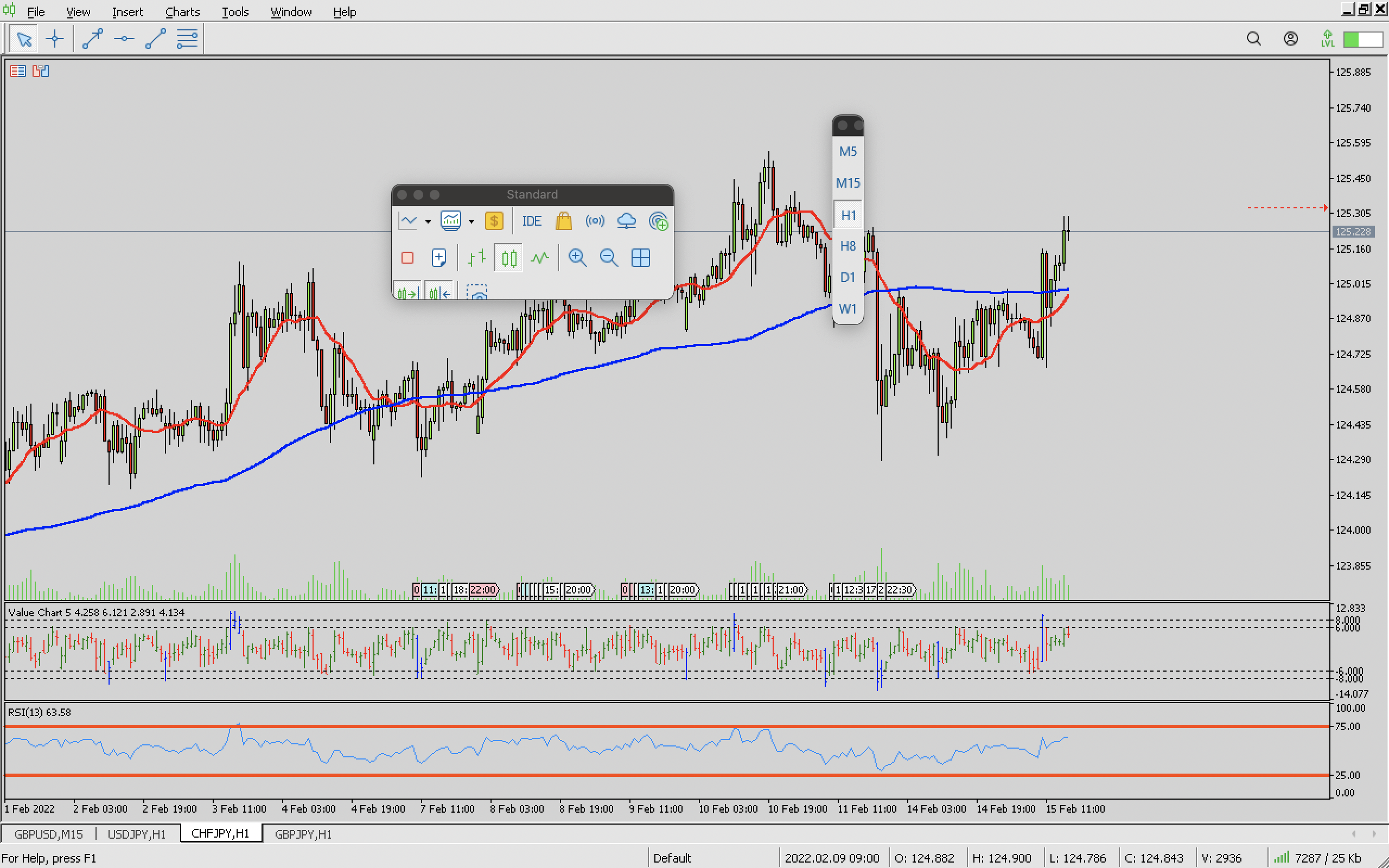Click the 22:00 pink session marker
The height and width of the screenshot is (868, 1389).
click(x=484, y=590)
